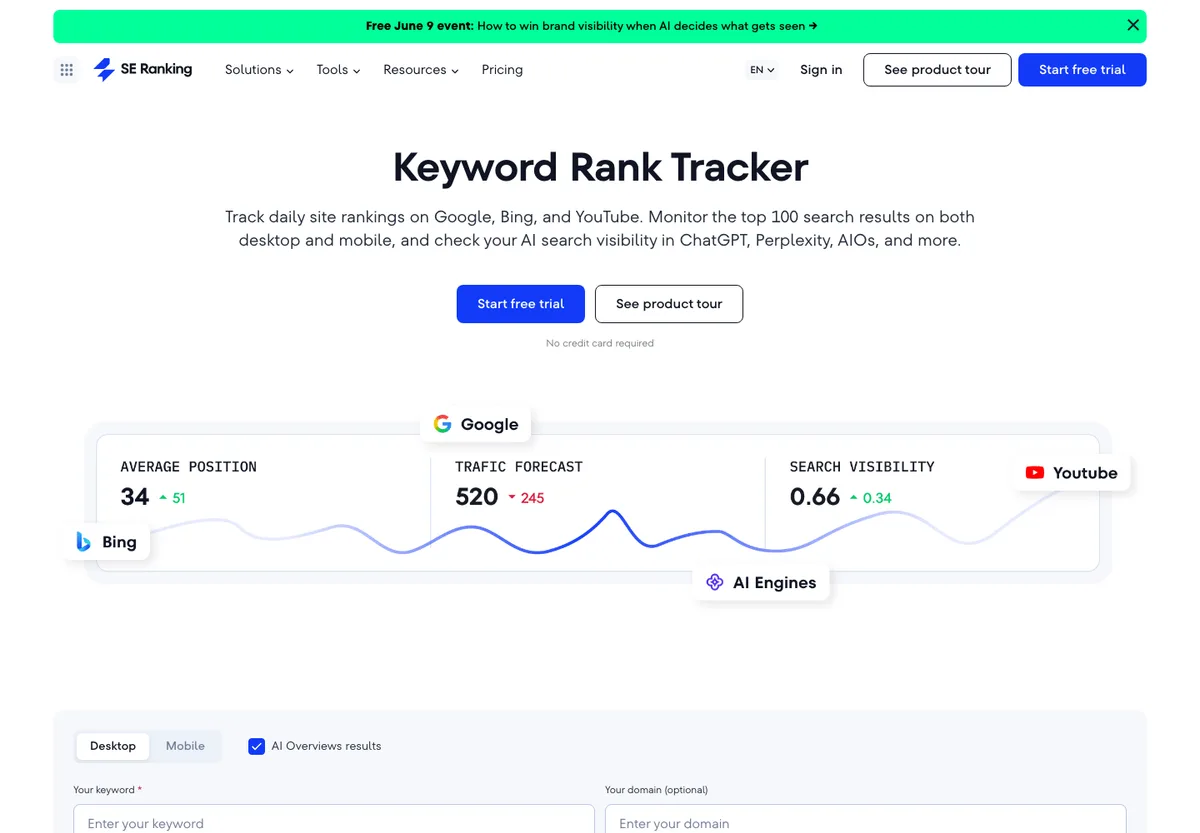Viewport: 1200px width, 833px height.
Task: Click Sign in
Action: [821, 70]
